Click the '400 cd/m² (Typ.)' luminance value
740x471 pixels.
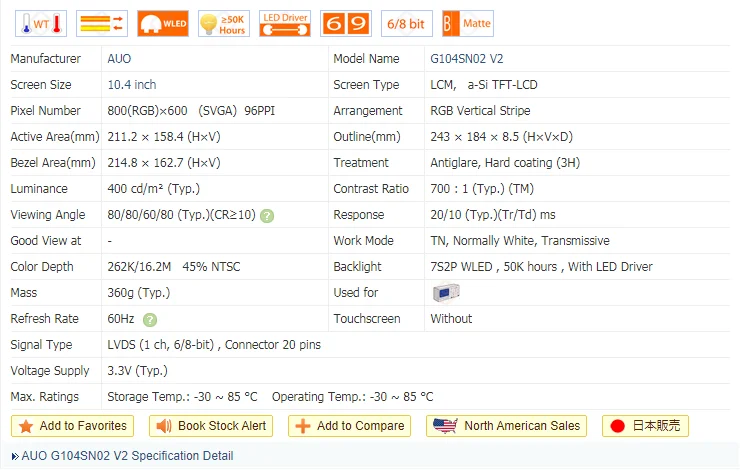click(x=153, y=189)
